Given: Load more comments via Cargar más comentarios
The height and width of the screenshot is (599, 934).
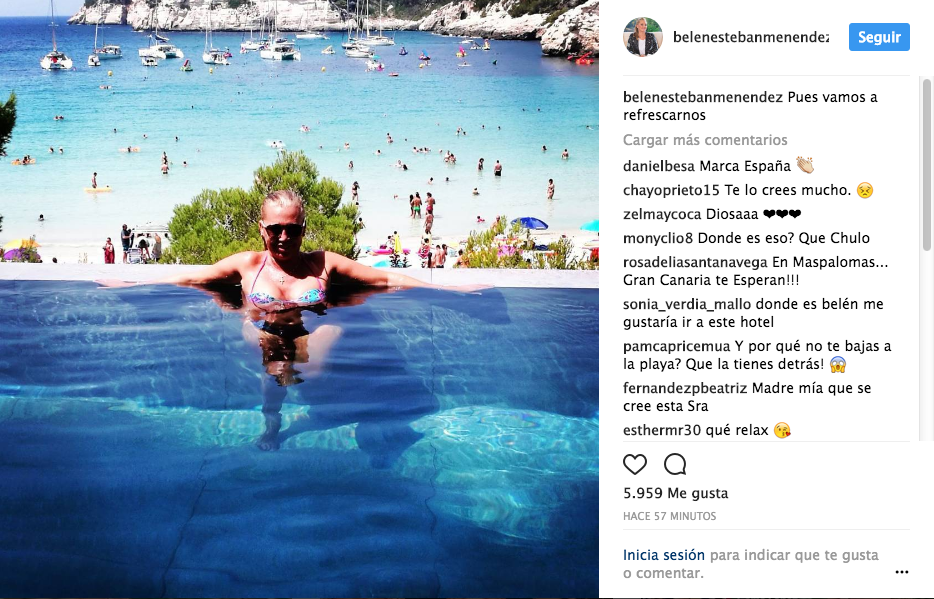Looking at the screenshot, I should [705, 140].
